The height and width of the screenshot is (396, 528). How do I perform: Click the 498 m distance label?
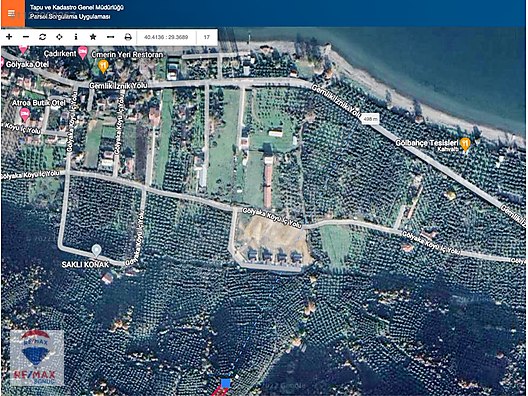[x=370, y=119]
